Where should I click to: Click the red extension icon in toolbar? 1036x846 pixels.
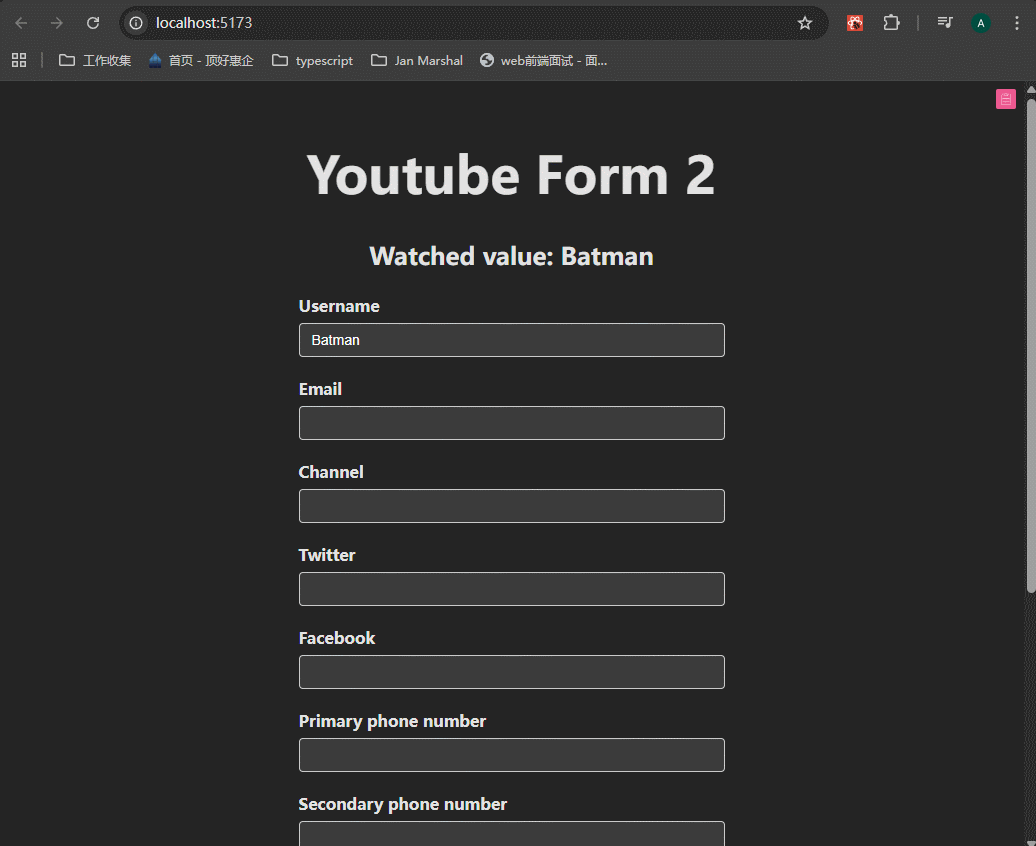[x=855, y=23]
